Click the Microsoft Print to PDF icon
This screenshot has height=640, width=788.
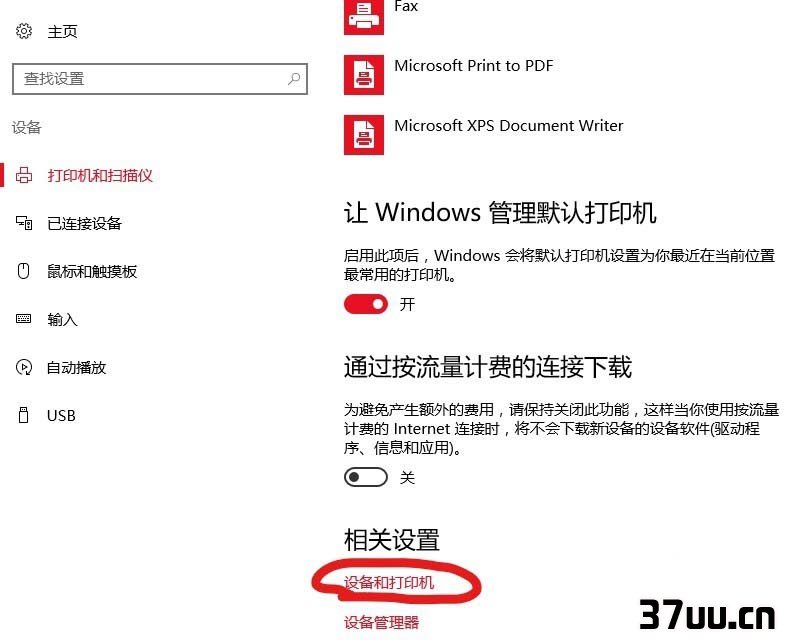click(x=364, y=75)
